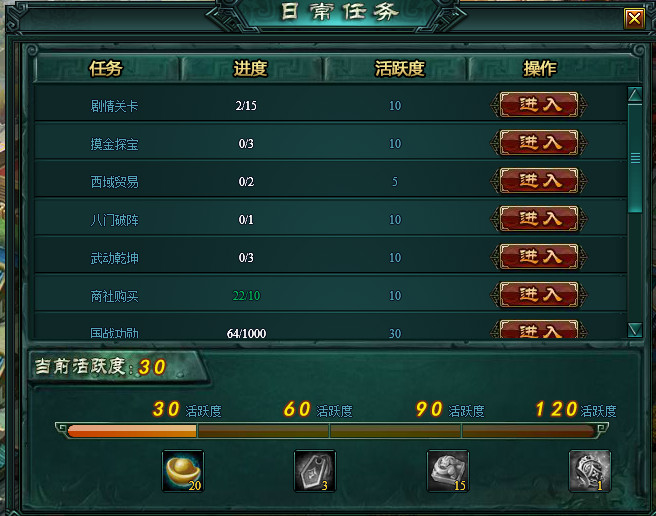Enter the 国战功勋 task
The height and width of the screenshot is (516, 656).
pos(539,329)
